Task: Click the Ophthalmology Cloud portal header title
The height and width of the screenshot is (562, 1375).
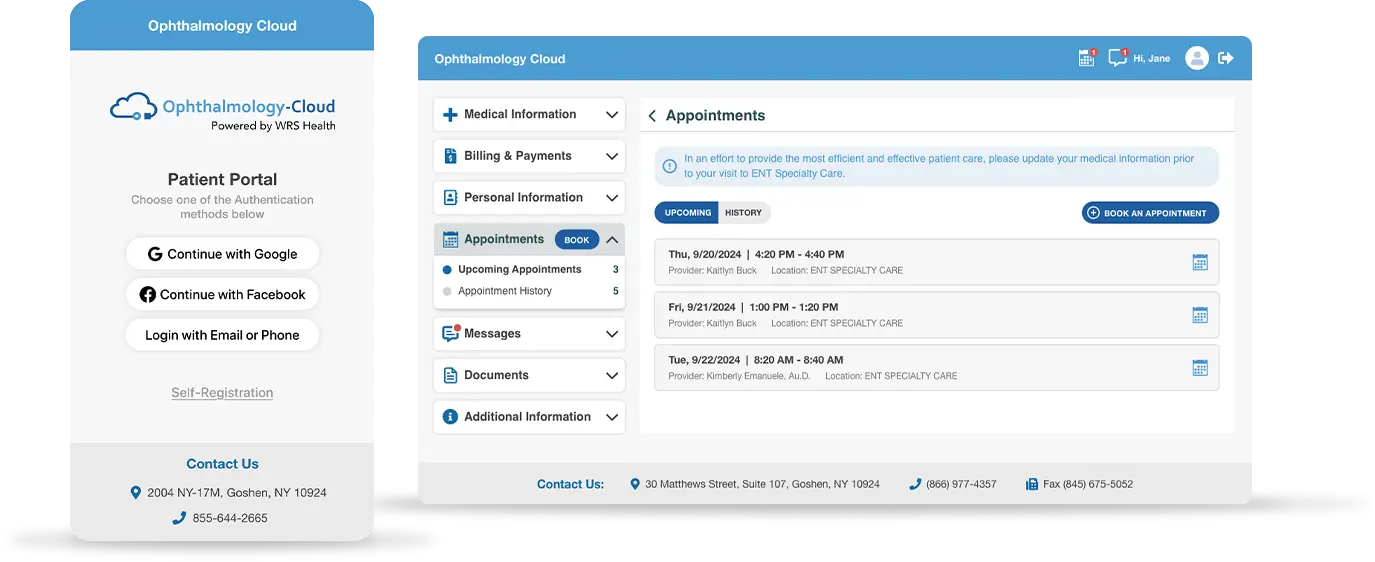Action: click(500, 59)
